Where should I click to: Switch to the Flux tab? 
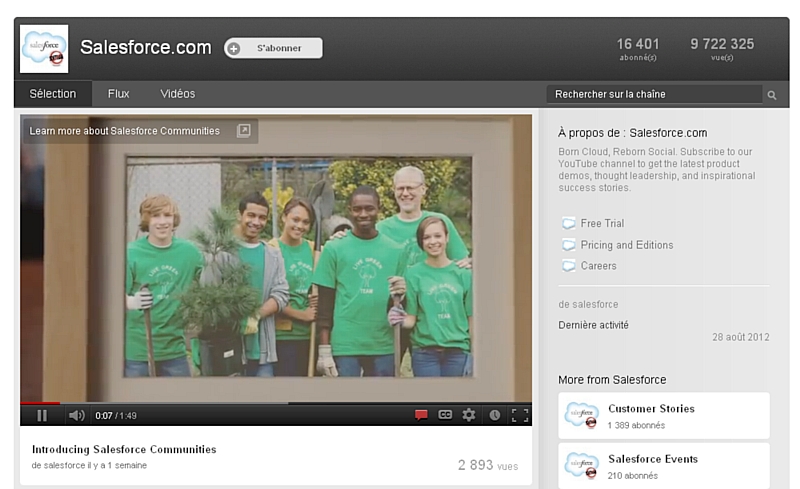pyautogui.click(x=118, y=94)
